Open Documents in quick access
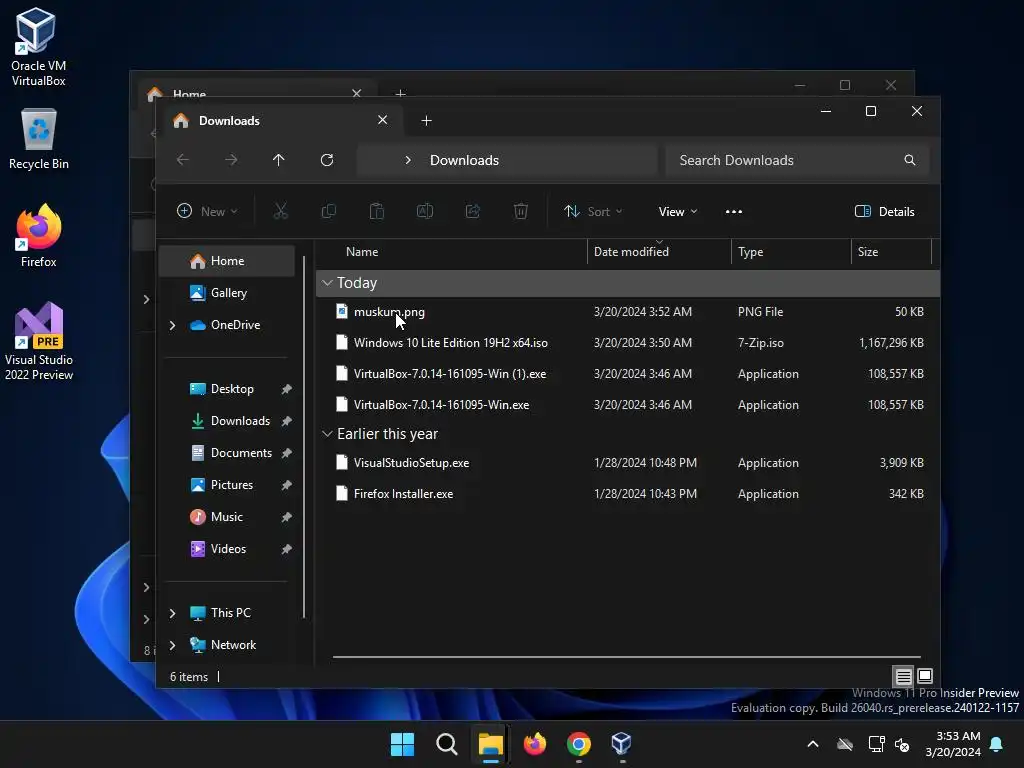Image resolution: width=1024 pixels, height=768 pixels. (x=231, y=453)
